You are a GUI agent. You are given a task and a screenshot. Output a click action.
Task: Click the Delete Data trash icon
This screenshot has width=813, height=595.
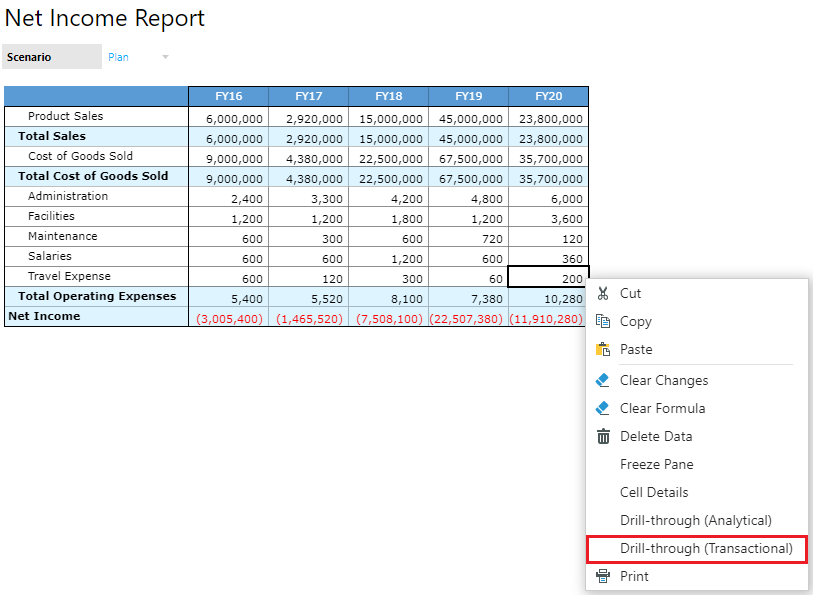603,436
